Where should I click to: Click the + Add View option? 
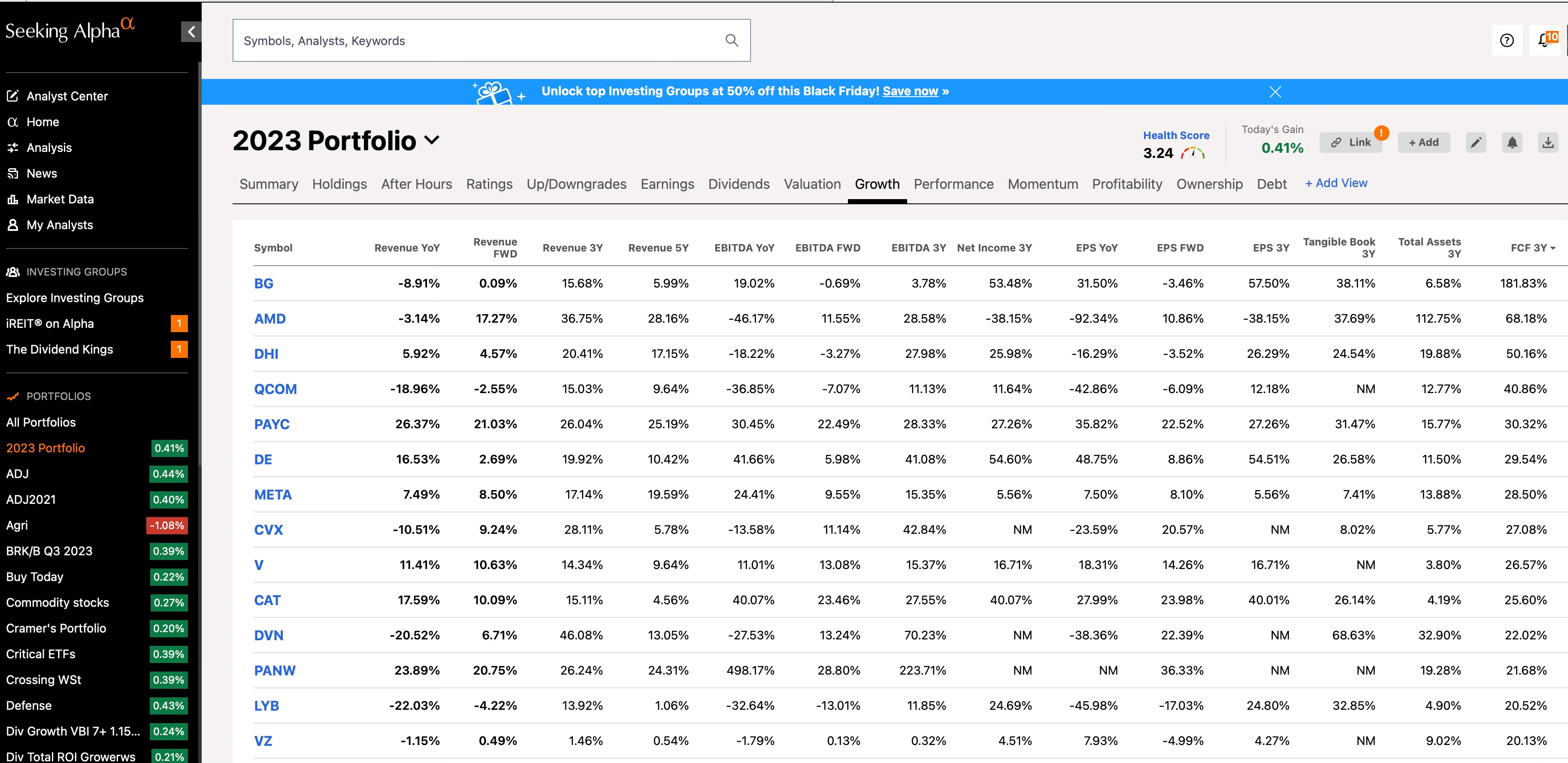1336,183
